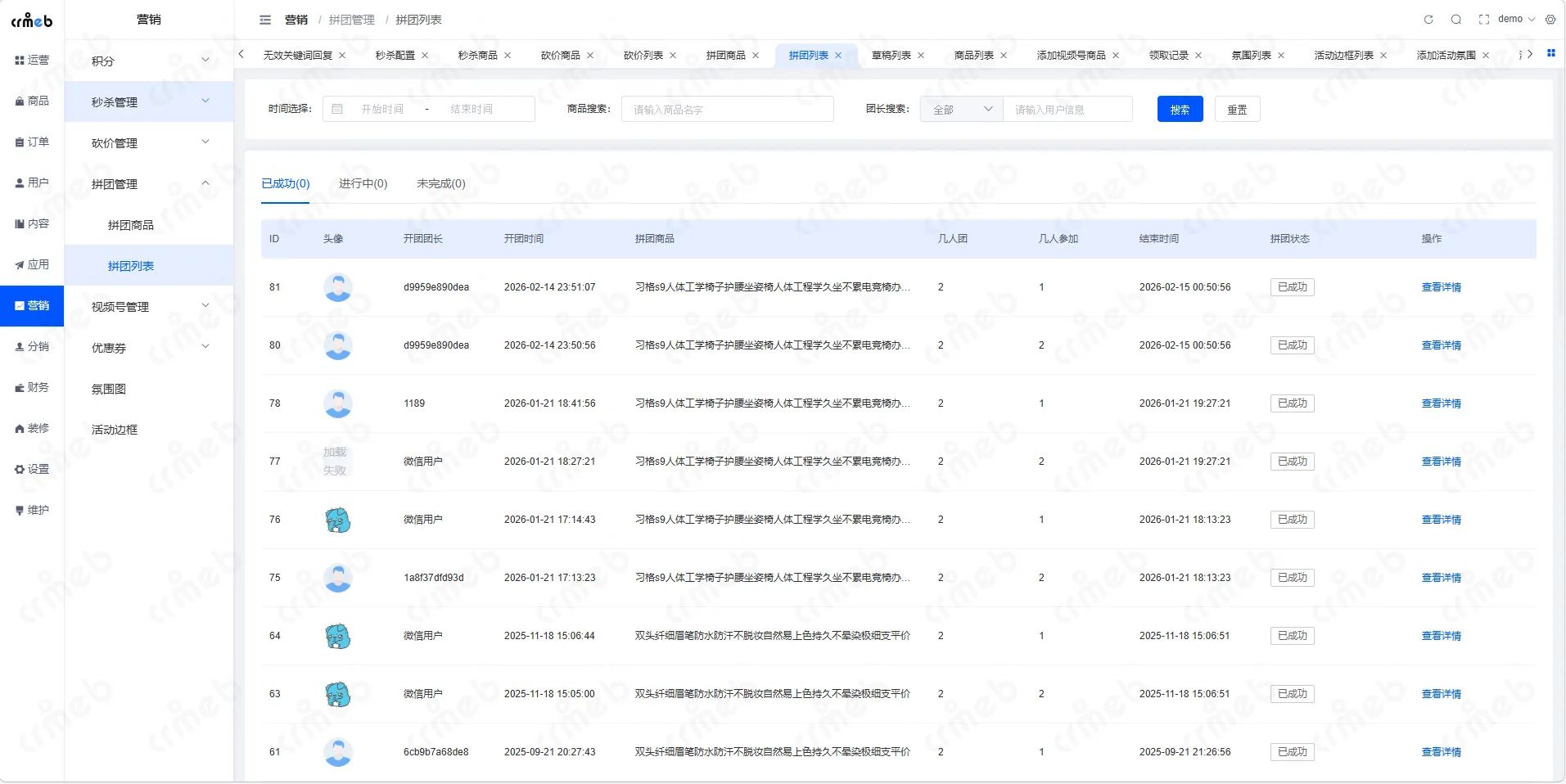This screenshot has width=1566, height=784.
Task: Toggle fullscreen mode icon
Action: (x=1483, y=20)
